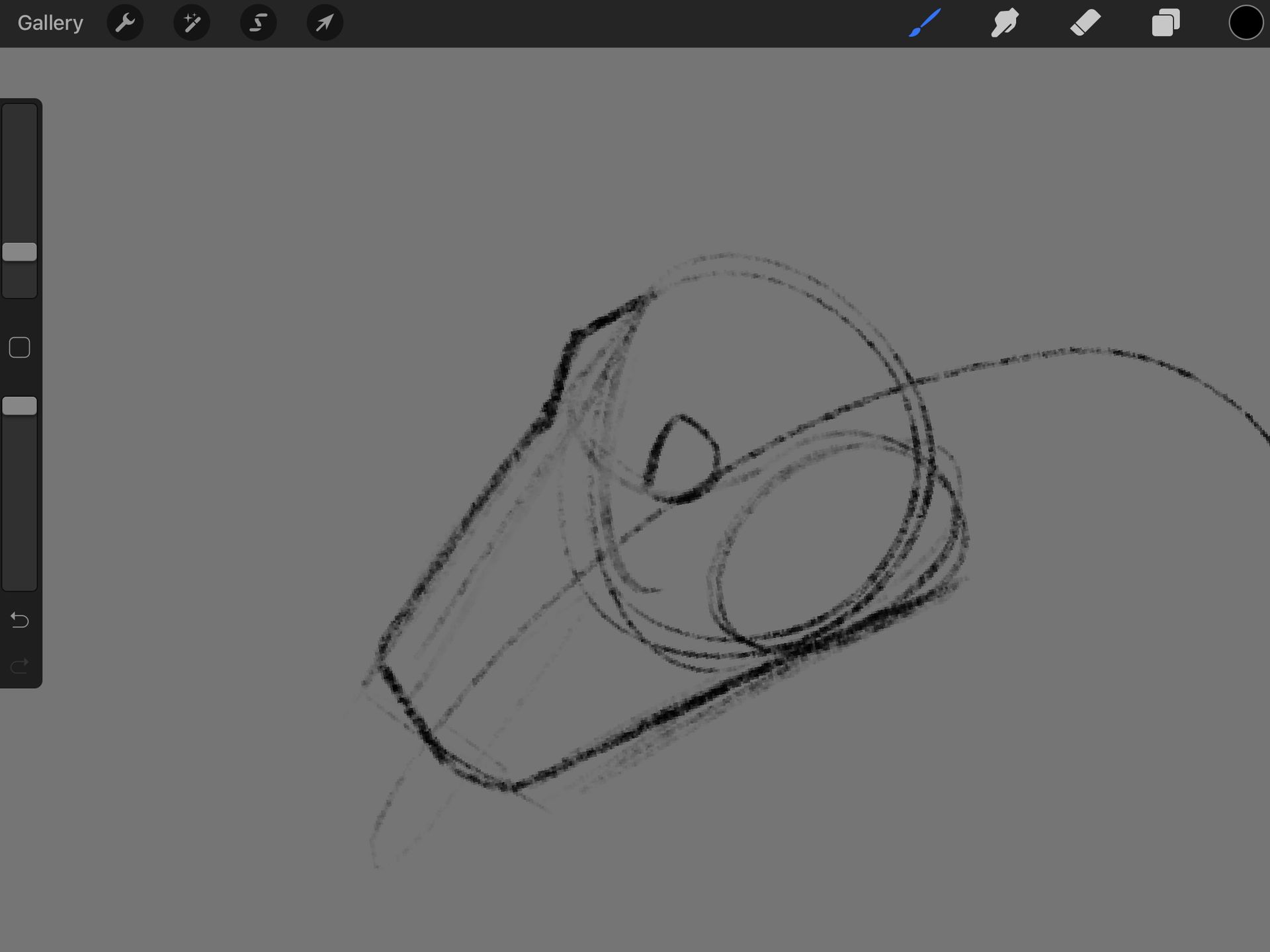The width and height of the screenshot is (1270, 952).
Task: Open the black color swatch picker
Action: (1246, 23)
